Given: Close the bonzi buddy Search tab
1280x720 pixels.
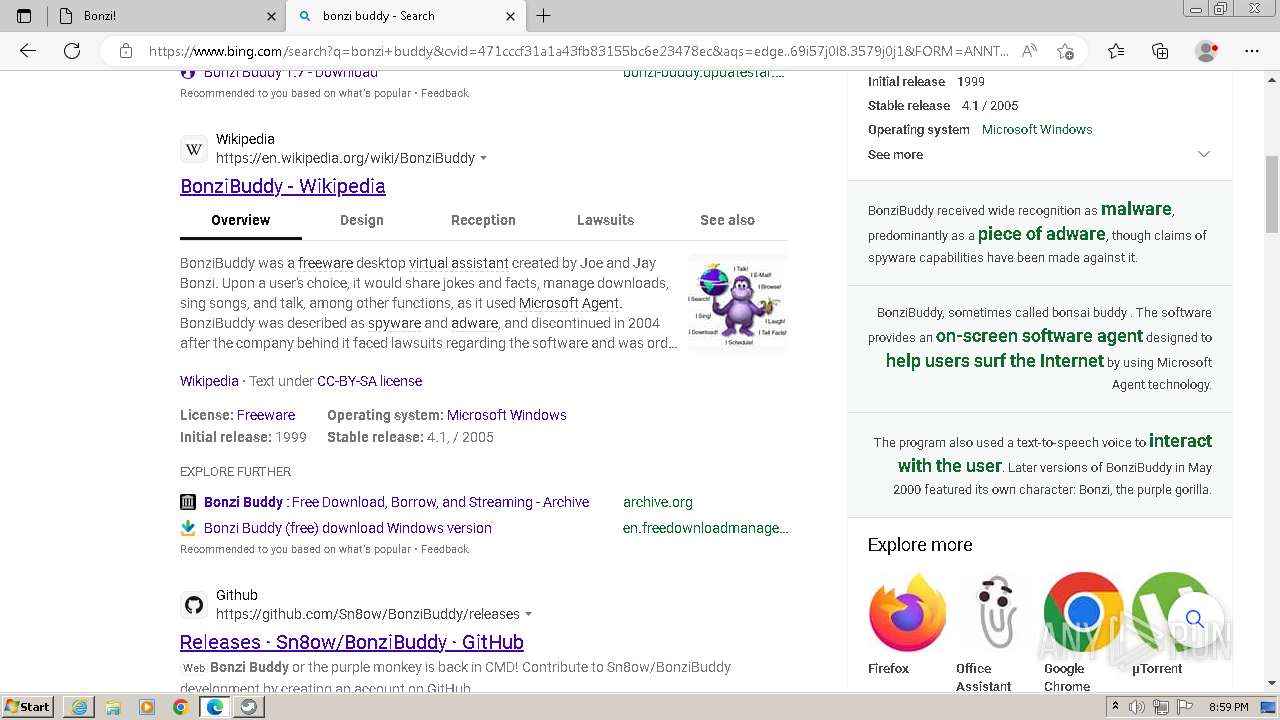Looking at the screenshot, I should [x=510, y=16].
